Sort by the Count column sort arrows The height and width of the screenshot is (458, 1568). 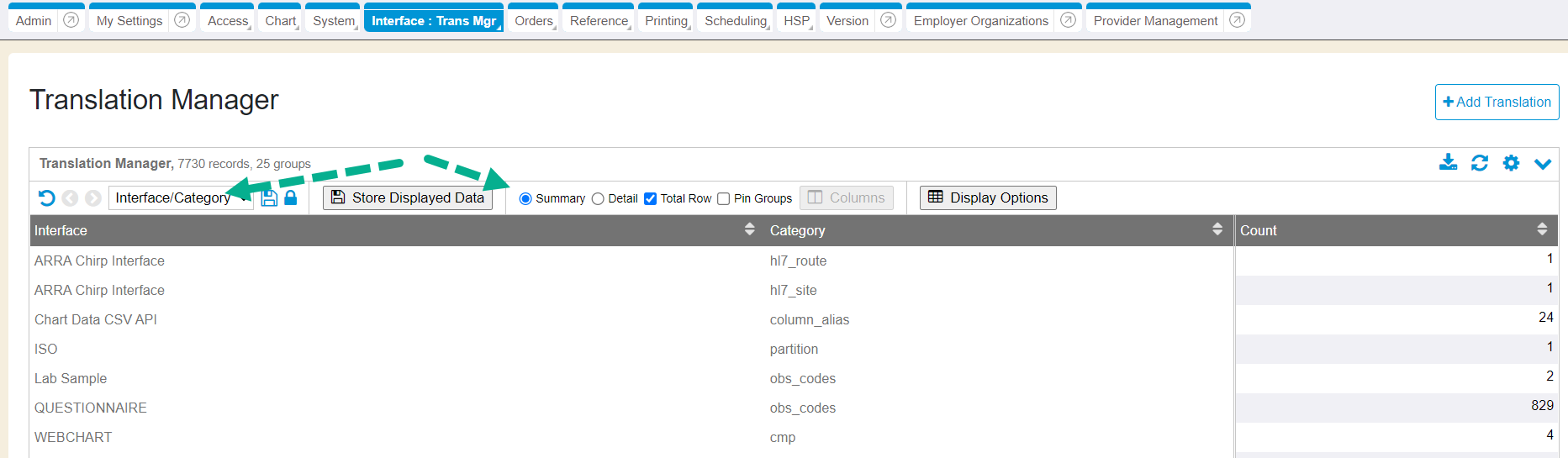[1542, 229]
